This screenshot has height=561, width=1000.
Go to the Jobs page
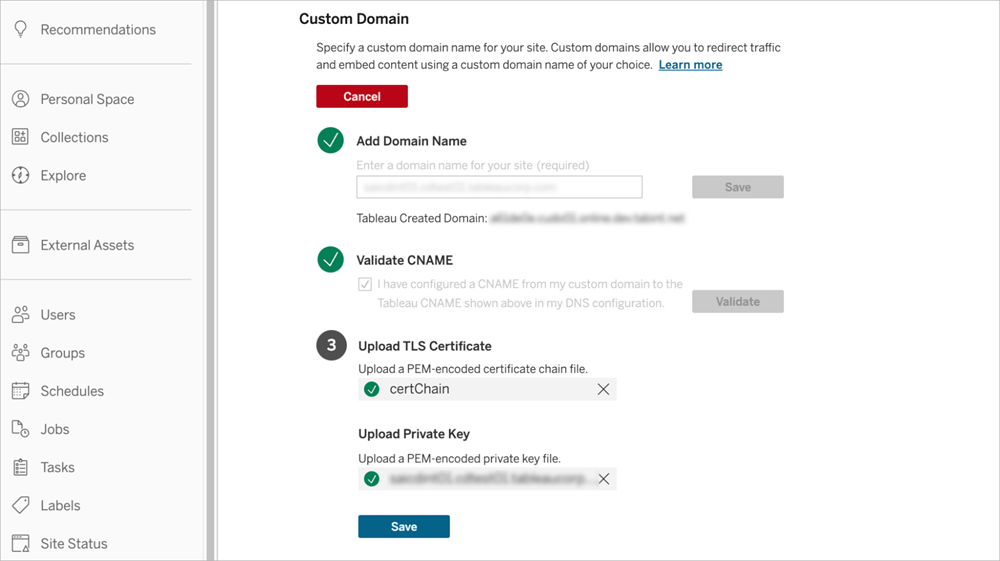tap(55, 429)
